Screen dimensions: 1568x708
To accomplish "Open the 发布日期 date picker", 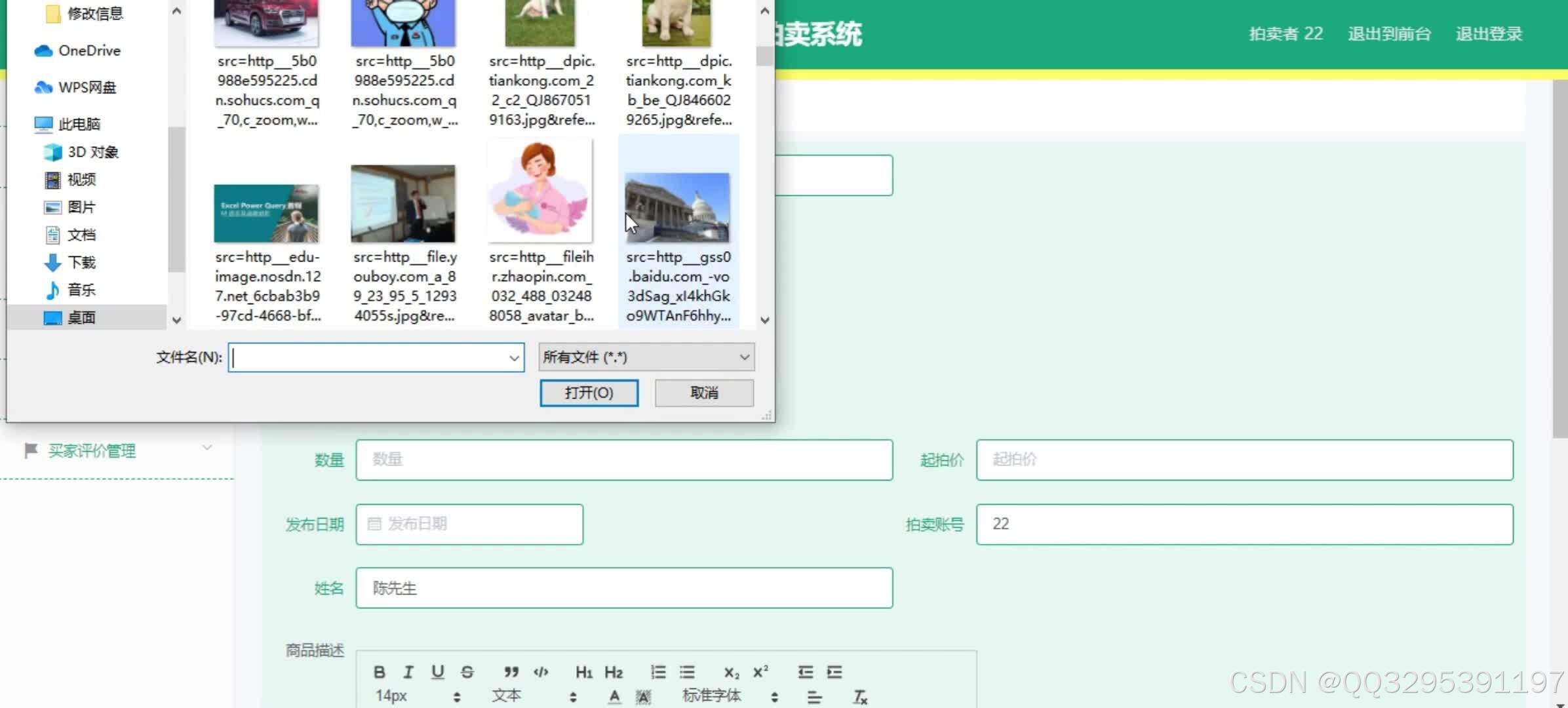I will click(x=469, y=524).
